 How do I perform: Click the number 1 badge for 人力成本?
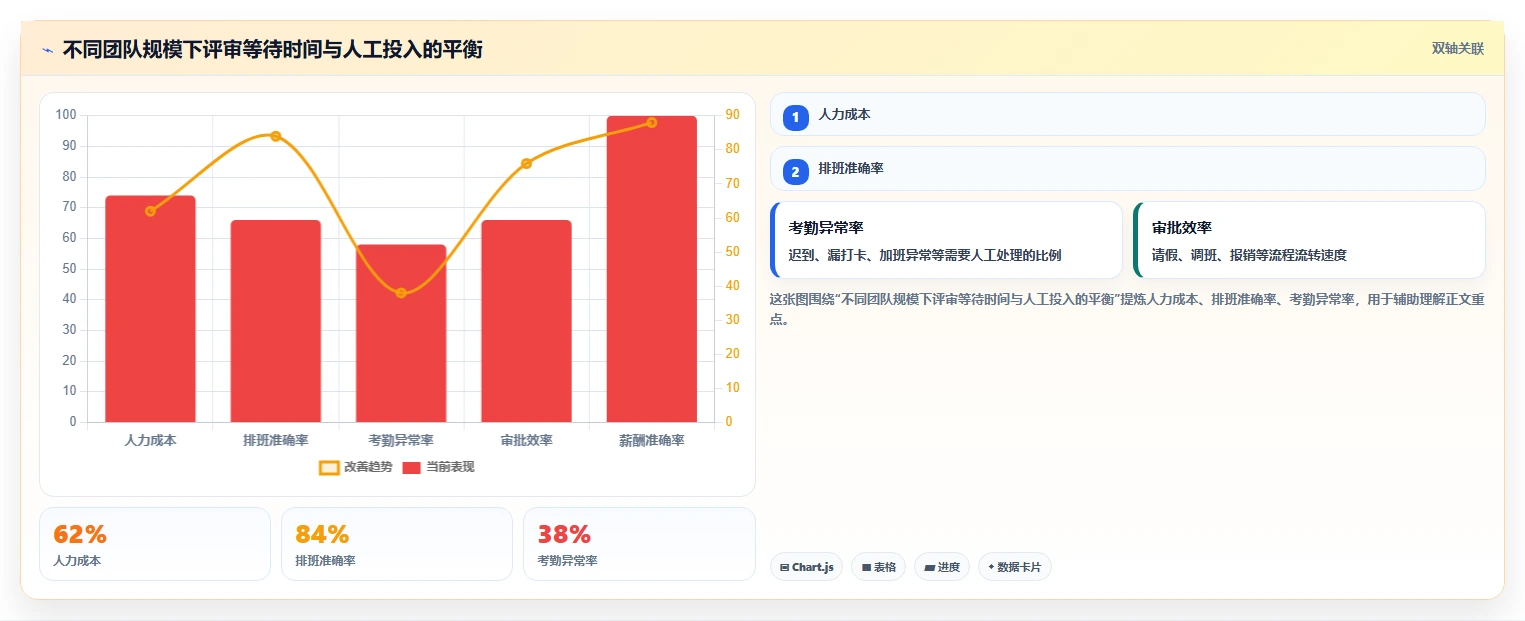point(796,118)
